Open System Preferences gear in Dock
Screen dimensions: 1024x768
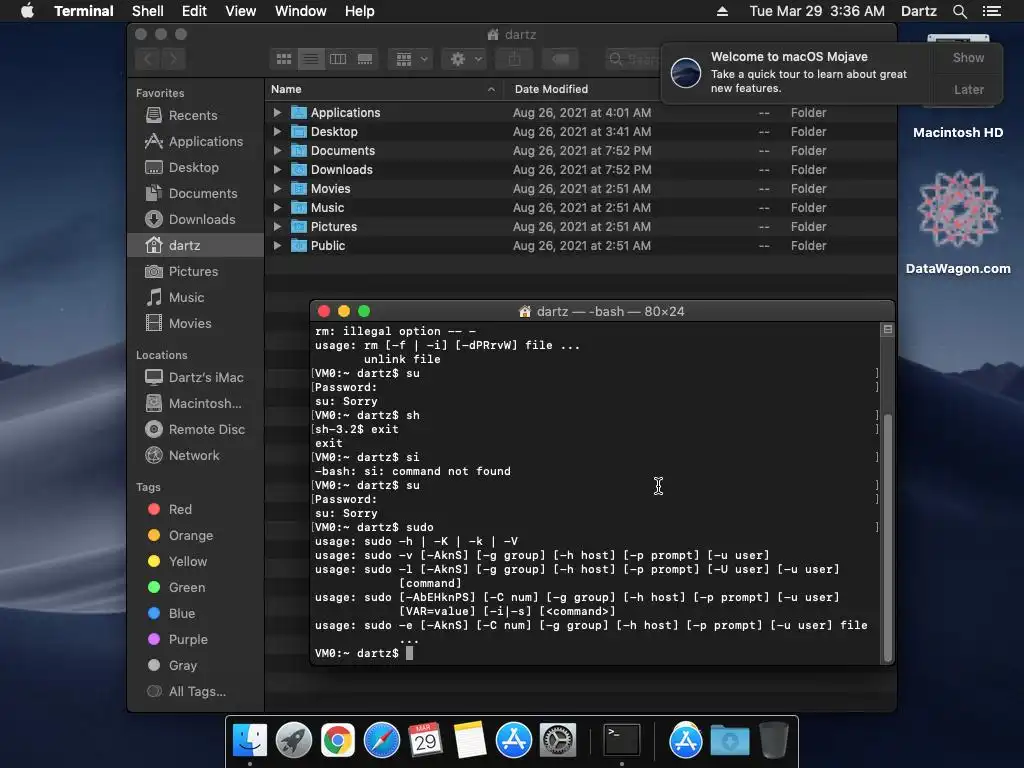click(x=558, y=741)
